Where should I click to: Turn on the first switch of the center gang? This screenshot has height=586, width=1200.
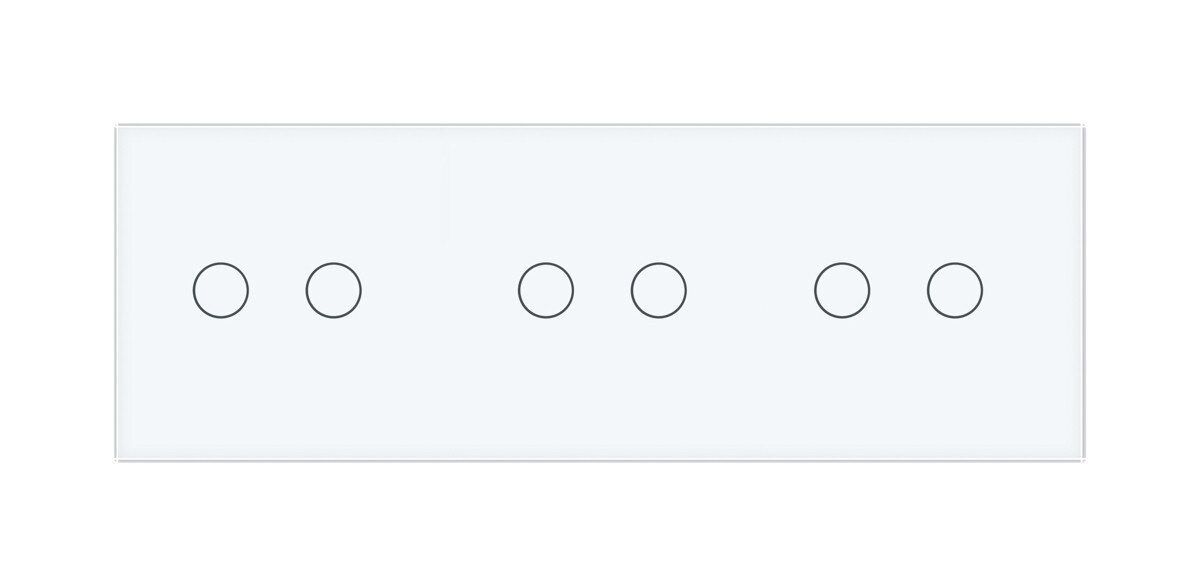546,291
